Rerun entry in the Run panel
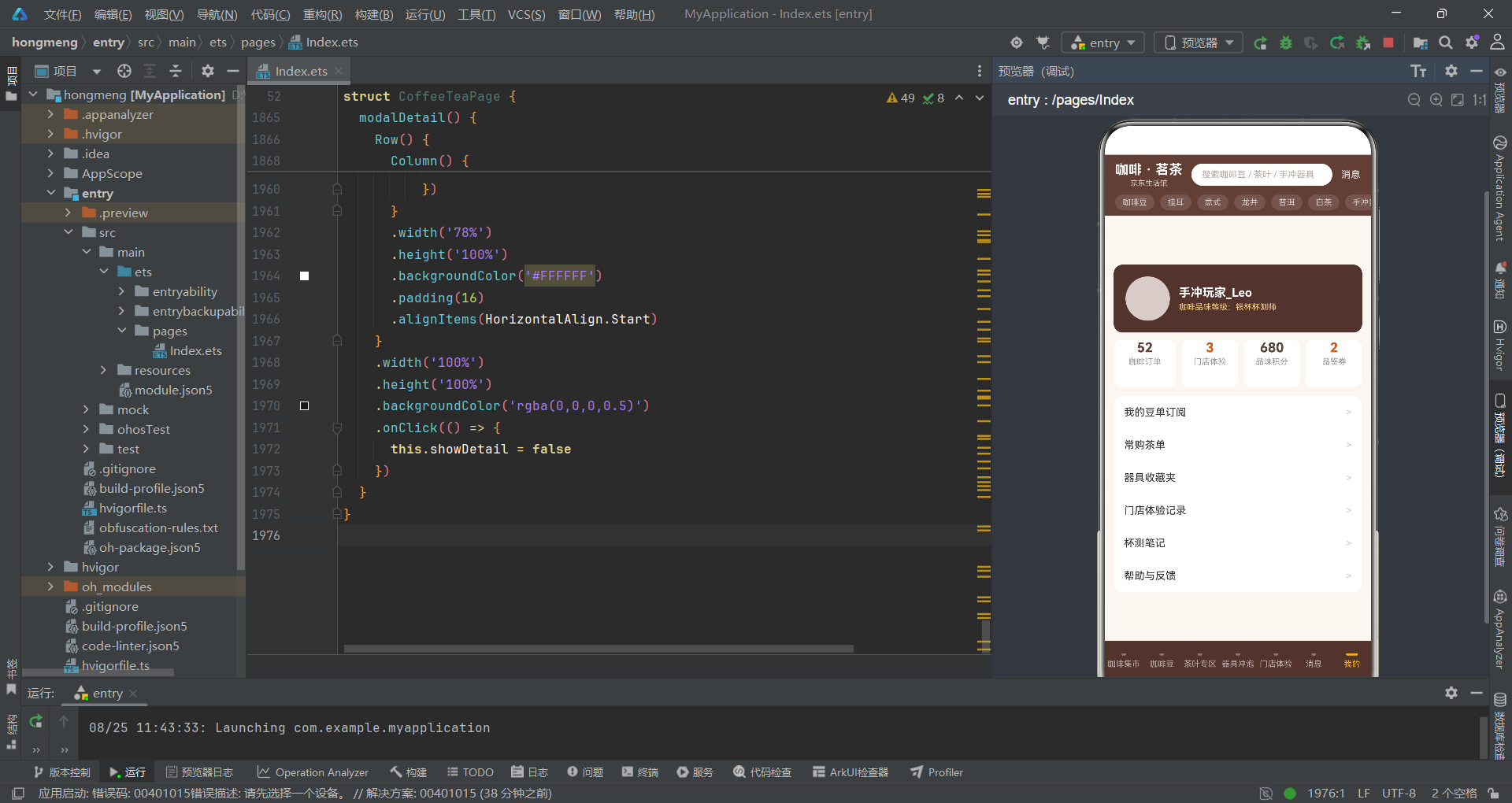This screenshot has height=803, width=1512. [x=36, y=721]
